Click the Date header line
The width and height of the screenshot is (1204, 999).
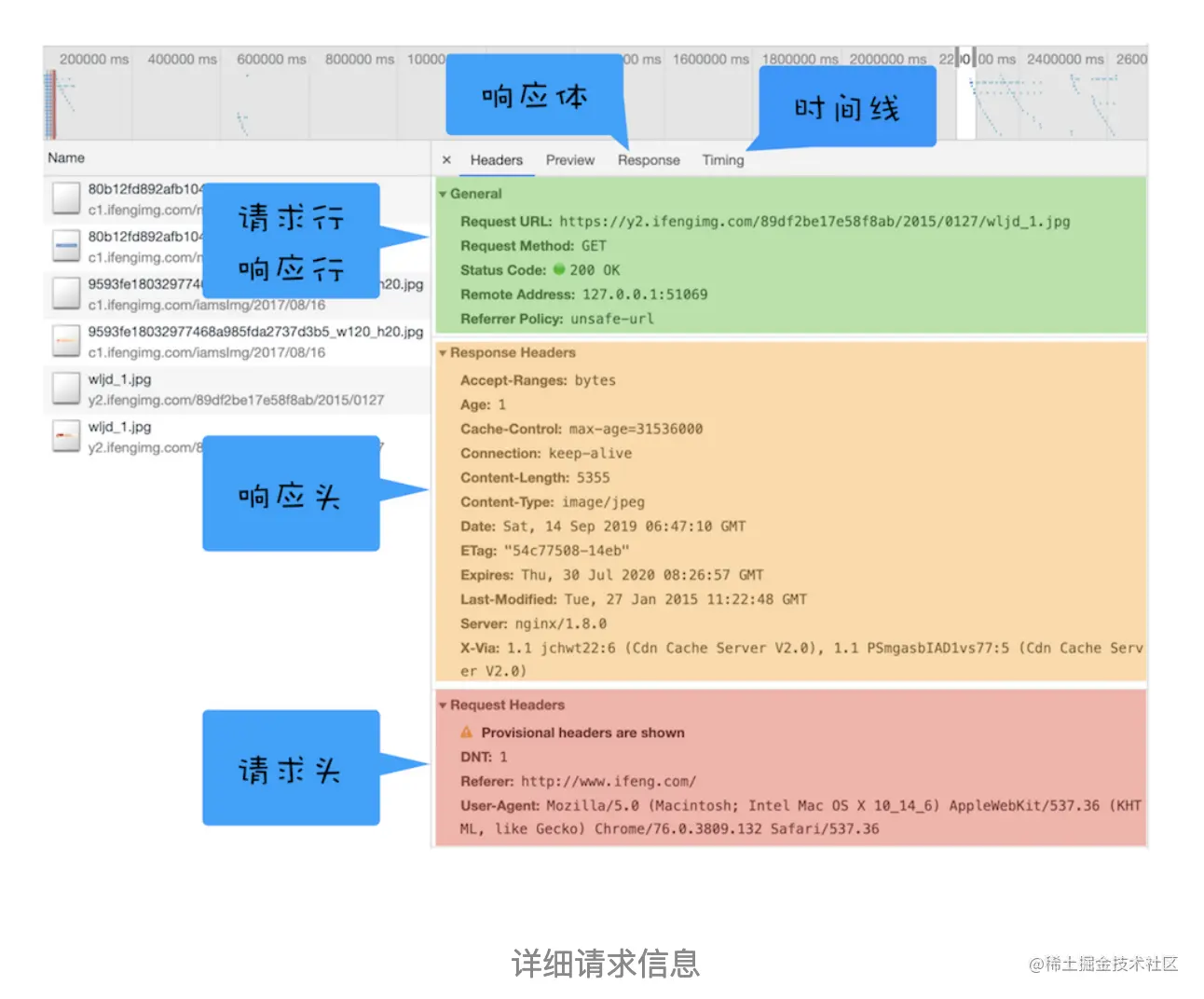coord(603,527)
